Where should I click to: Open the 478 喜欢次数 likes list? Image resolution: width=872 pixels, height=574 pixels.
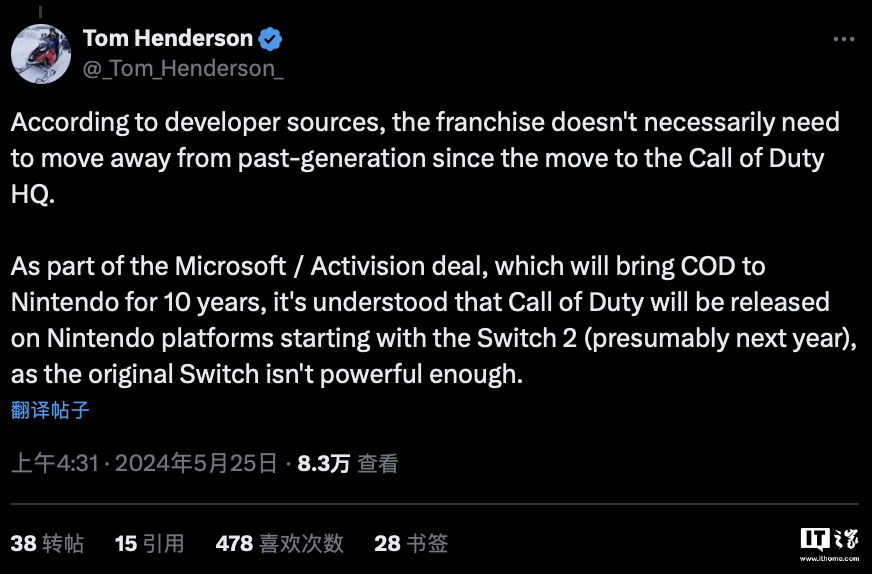280,543
